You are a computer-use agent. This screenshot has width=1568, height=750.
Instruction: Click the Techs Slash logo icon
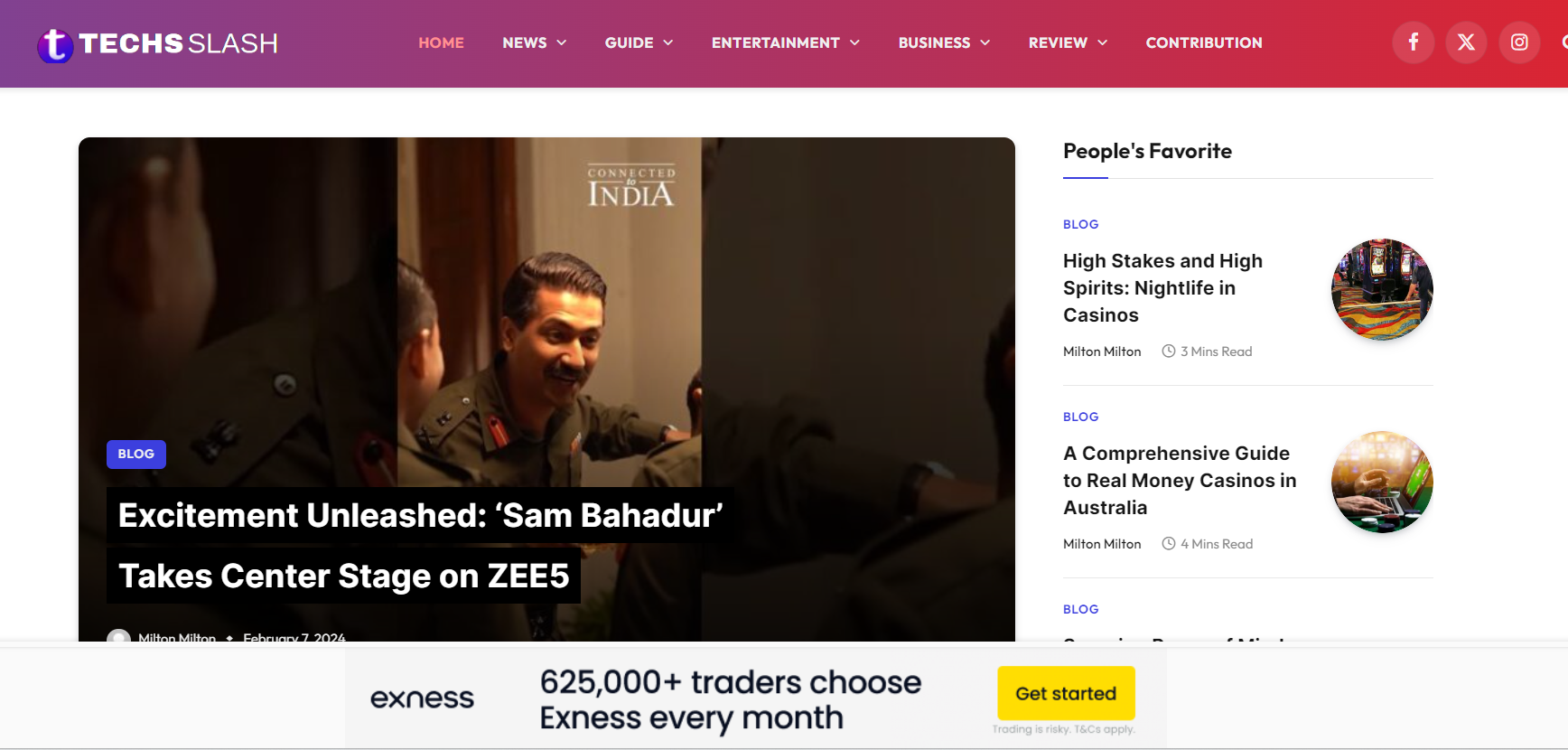pos(55,44)
